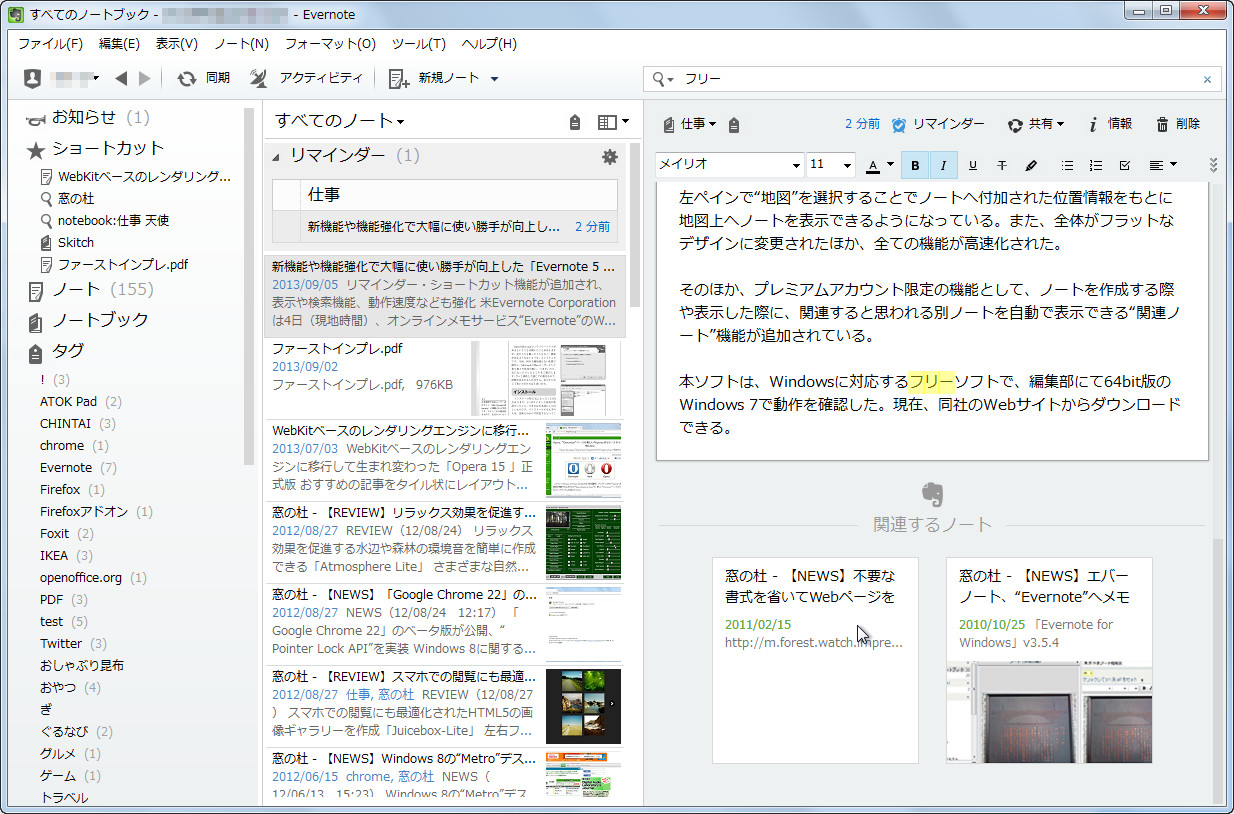
Task: Set a リマインダー with the alarm clock
Action: point(937,124)
